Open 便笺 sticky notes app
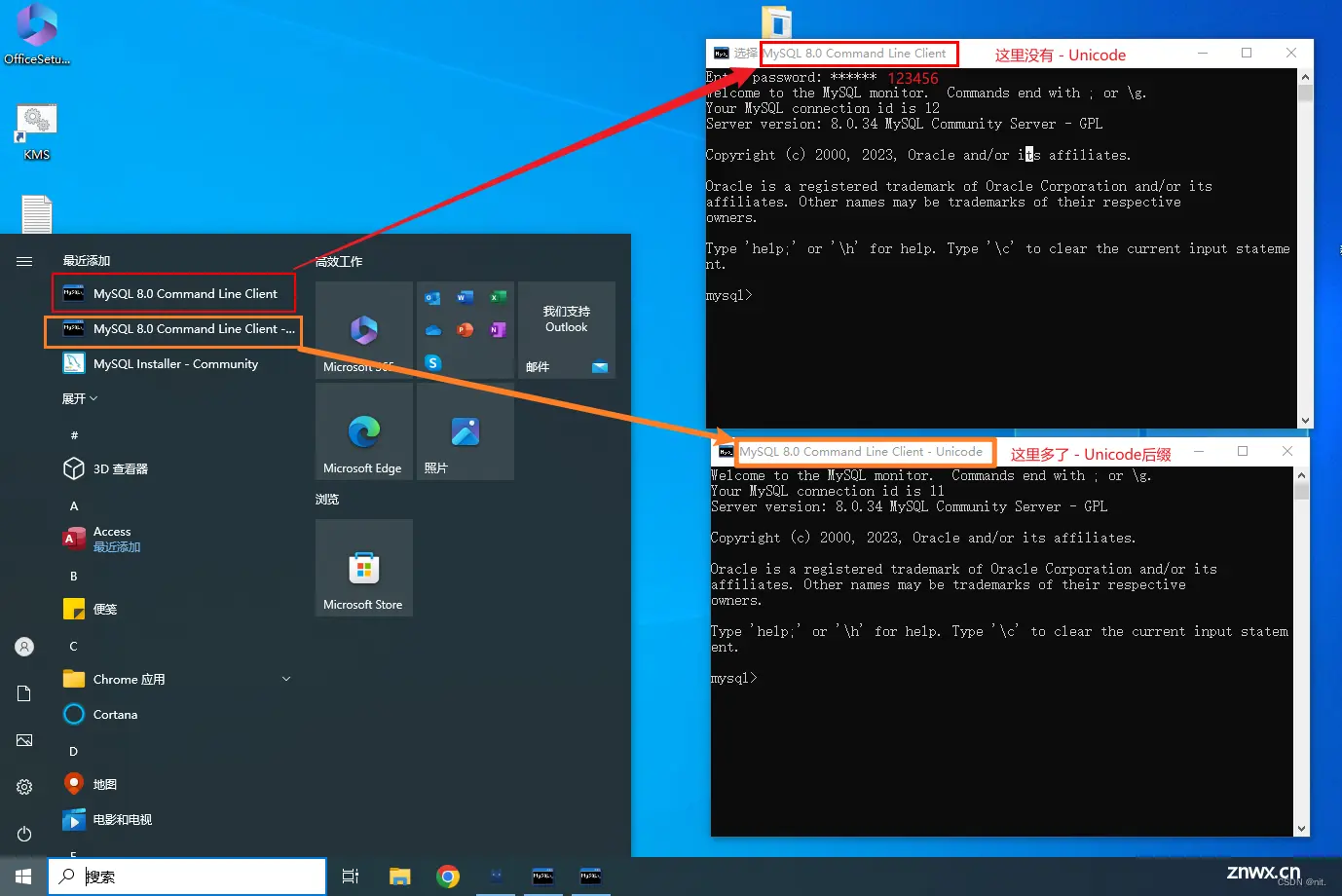 [x=173, y=610]
